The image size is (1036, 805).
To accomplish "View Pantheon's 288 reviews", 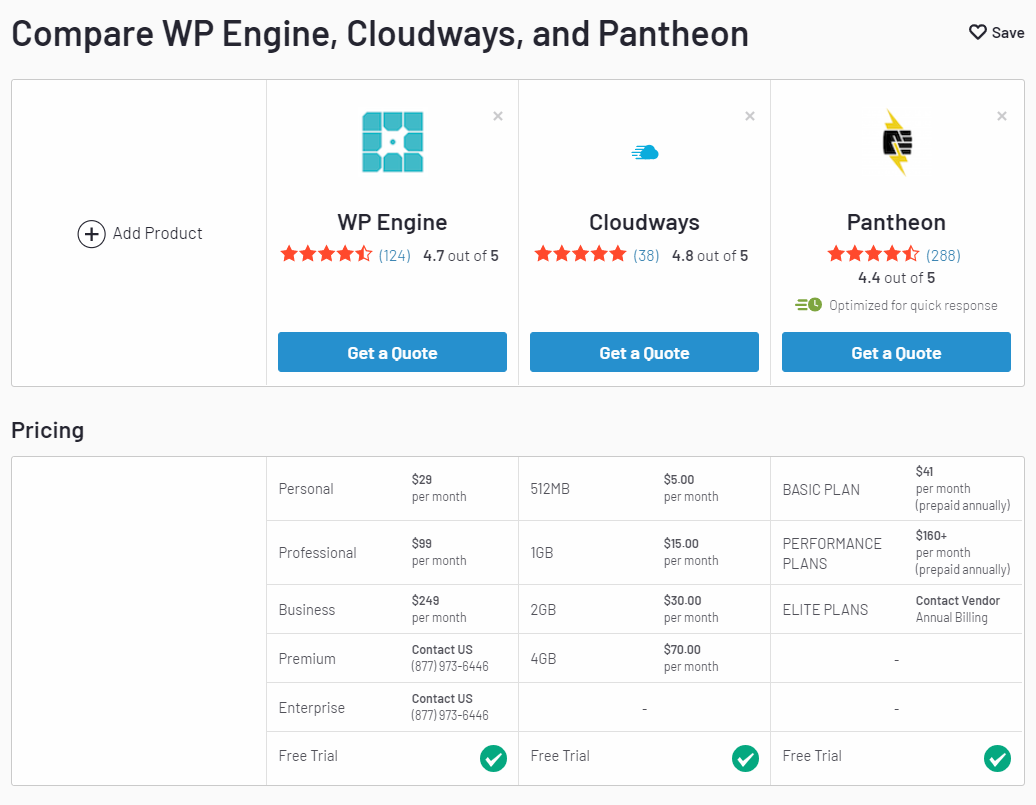I will pos(943,256).
